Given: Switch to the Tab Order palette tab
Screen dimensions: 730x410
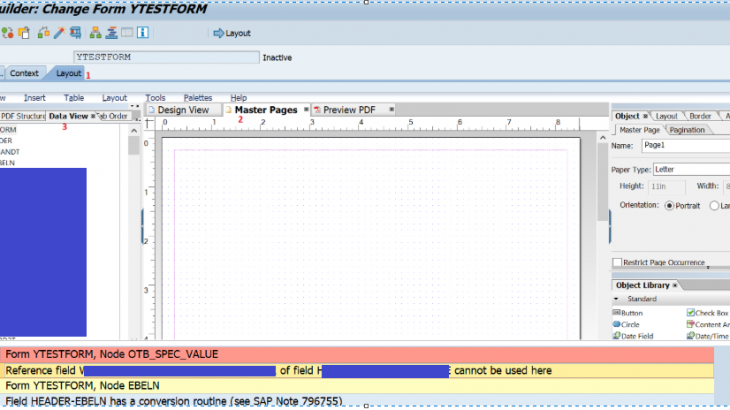Looking at the screenshot, I should tap(113, 116).
